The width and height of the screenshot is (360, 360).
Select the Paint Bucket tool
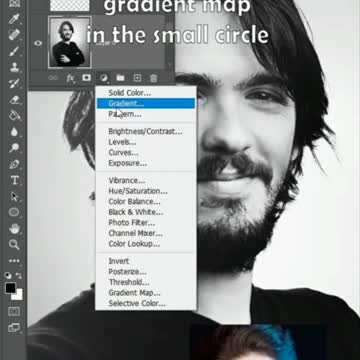coord(14,116)
